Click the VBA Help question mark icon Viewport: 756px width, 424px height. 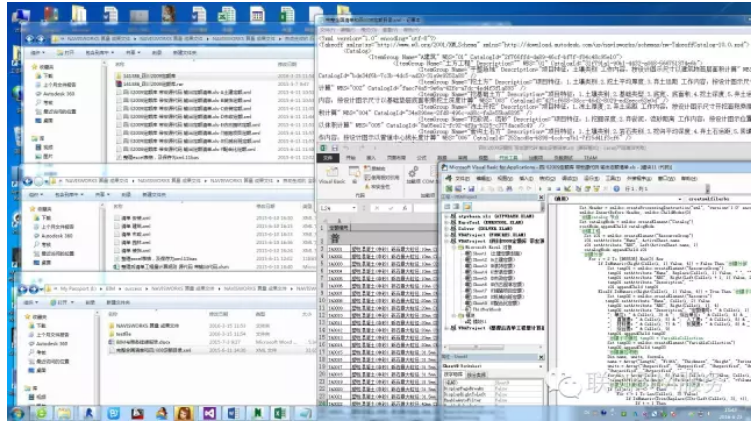coord(616,189)
